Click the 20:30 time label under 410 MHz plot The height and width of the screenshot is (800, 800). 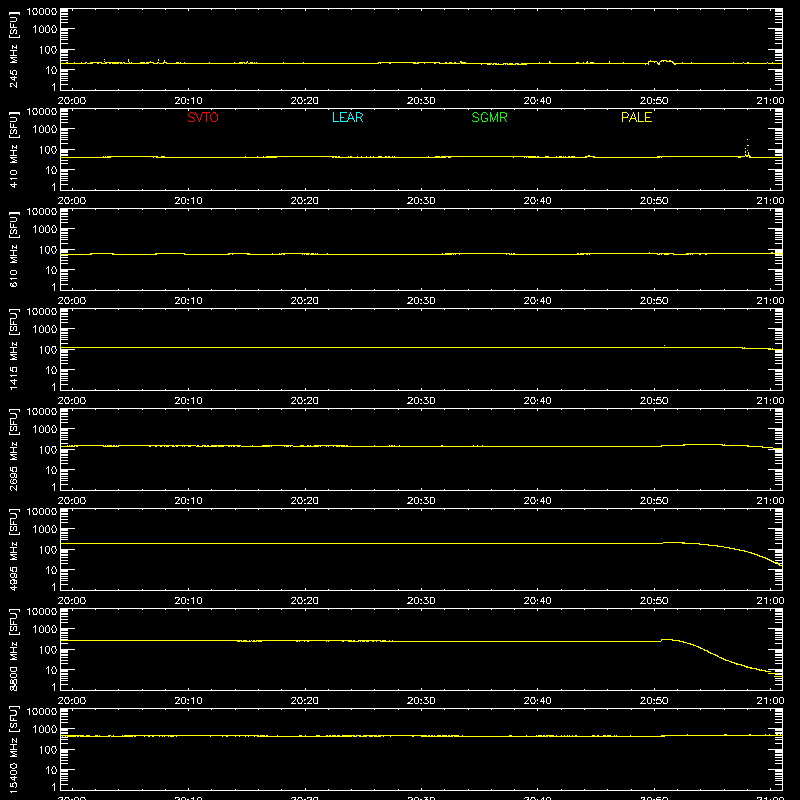click(x=421, y=201)
